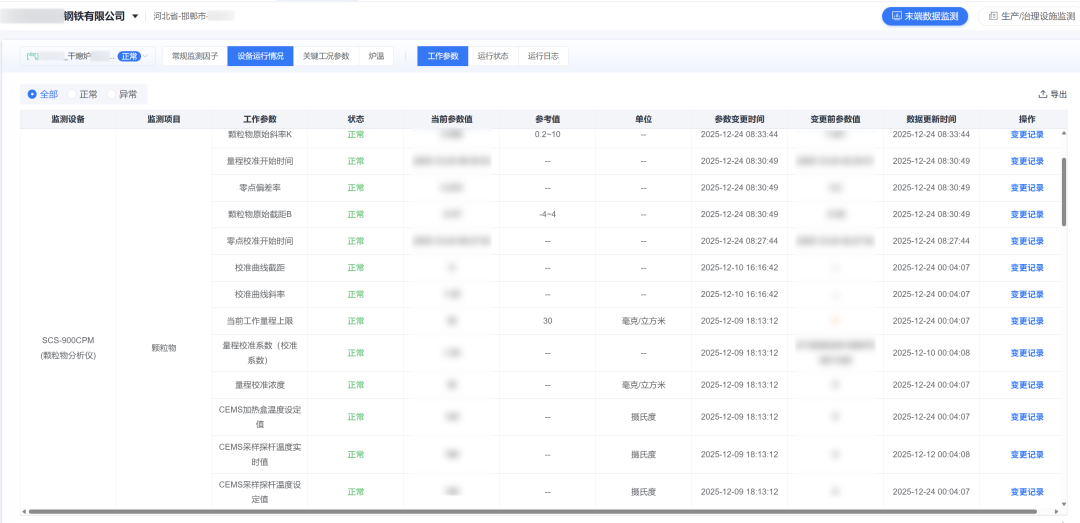Select the 正常 radio filter

(71, 94)
